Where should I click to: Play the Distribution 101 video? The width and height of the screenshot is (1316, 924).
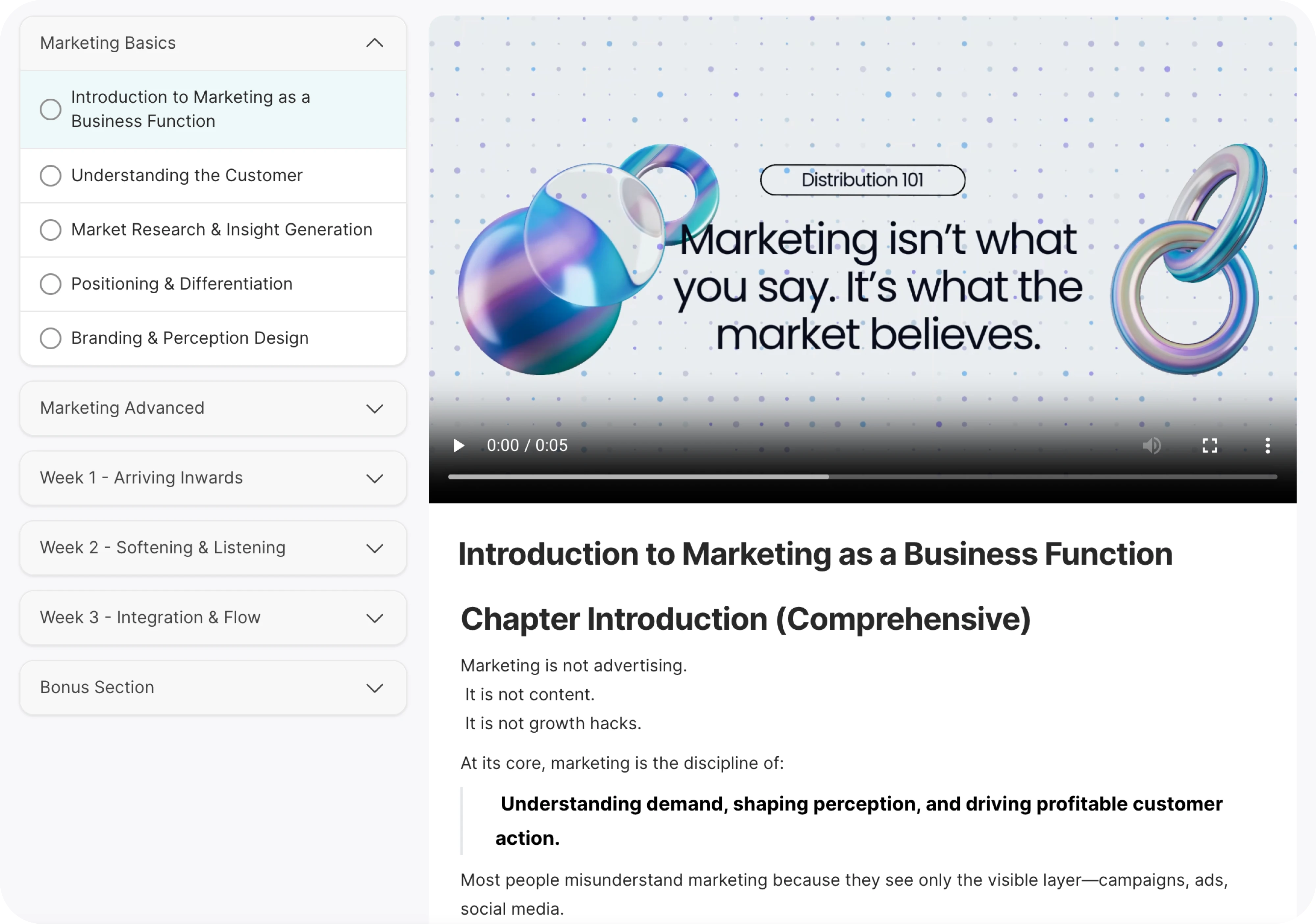459,446
